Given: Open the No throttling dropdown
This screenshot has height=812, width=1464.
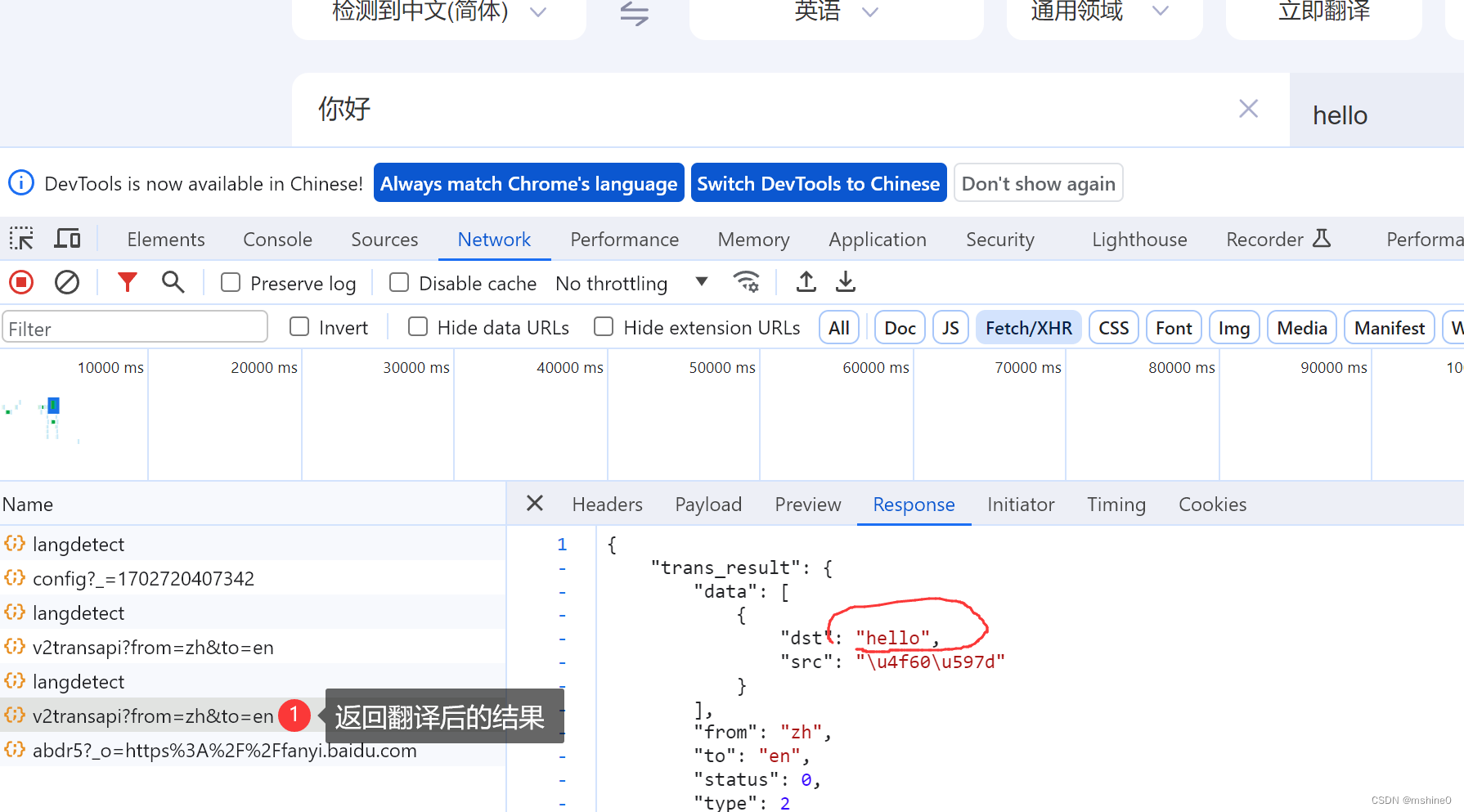Looking at the screenshot, I should click(x=631, y=283).
